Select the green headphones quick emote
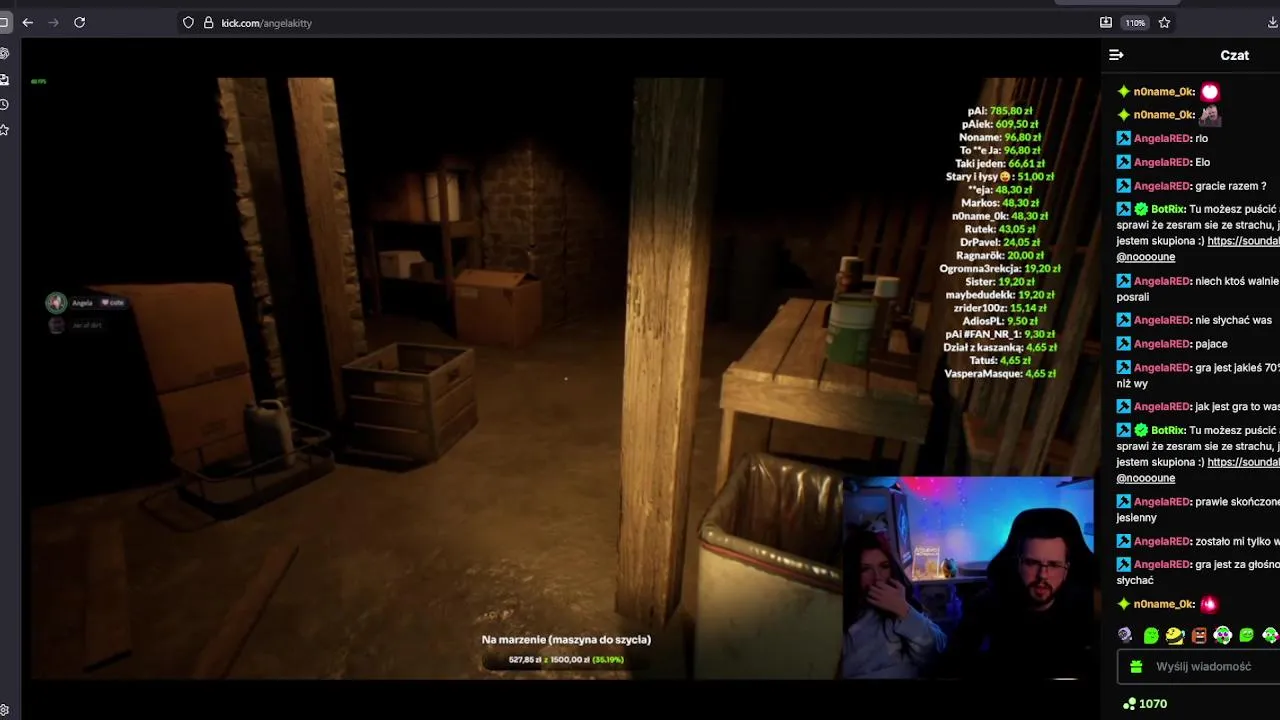This screenshot has width=1280, height=720. (1223, 635)
